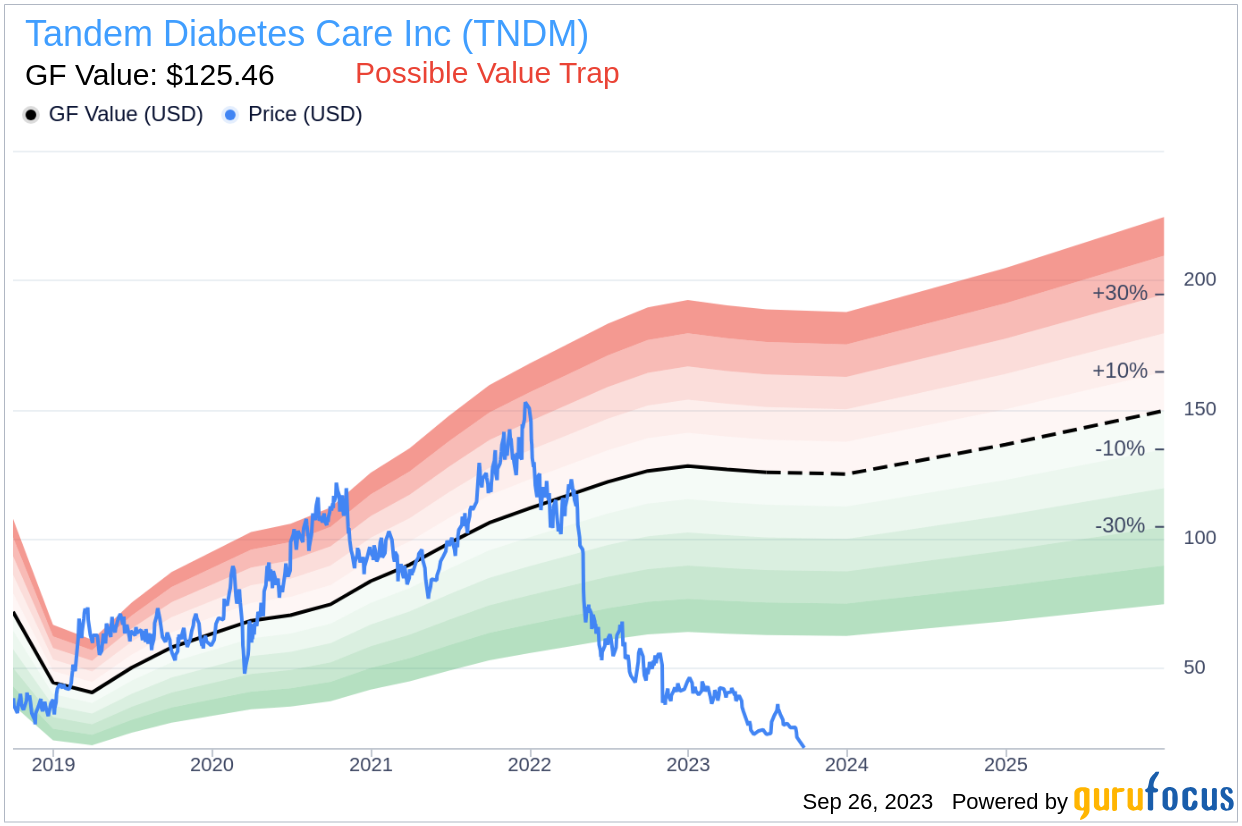Select the 2019 x-axis label
Image resolution: width=1242 pixels, height=826 pixels.
click(x=53, y=766)
